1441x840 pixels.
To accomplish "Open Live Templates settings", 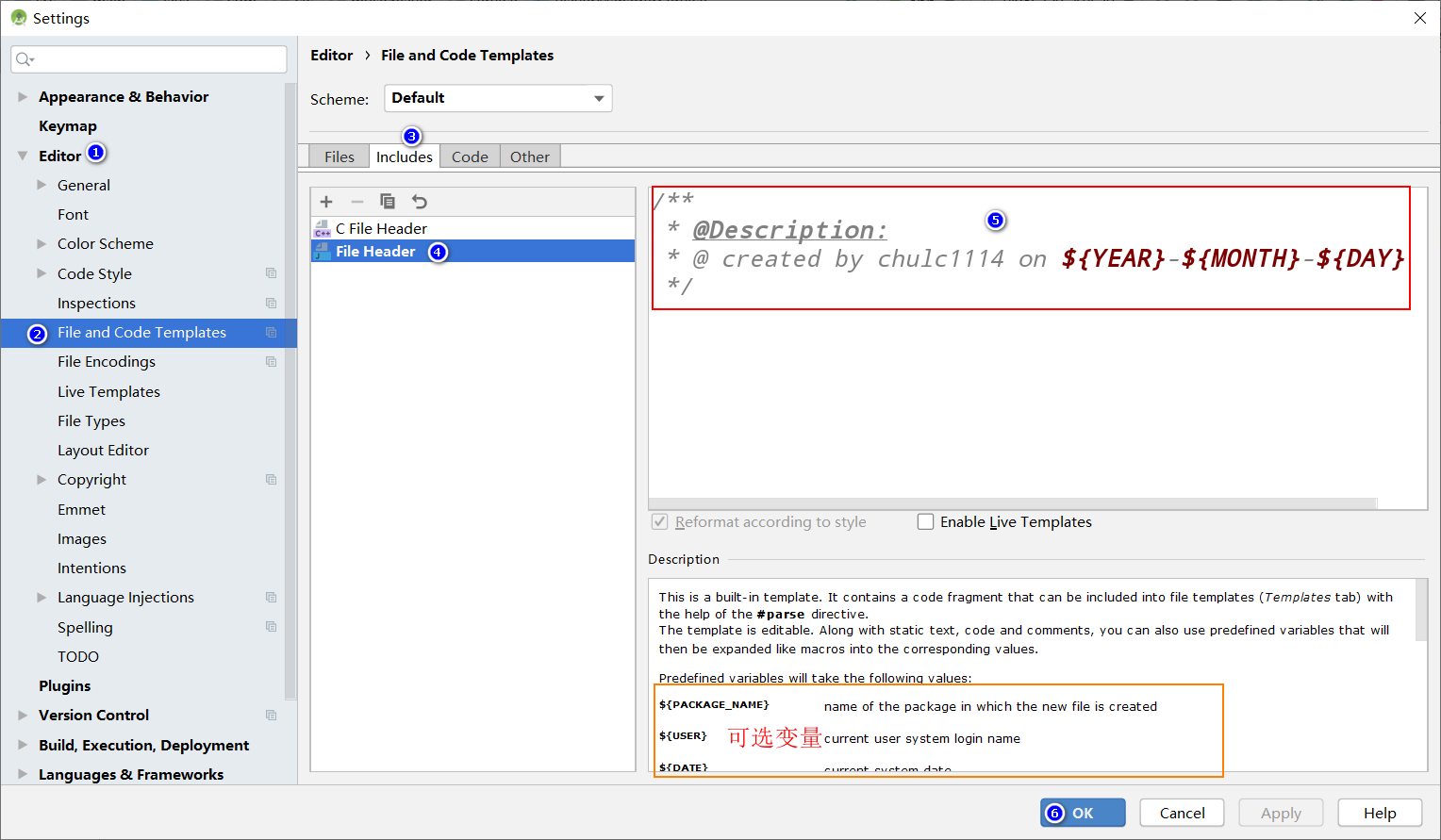I will 108,391.
